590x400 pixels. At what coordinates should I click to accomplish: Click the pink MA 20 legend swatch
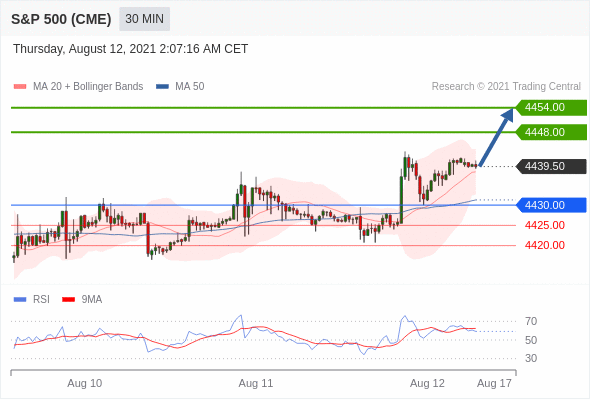pyautogui.click(x=20, y=87)
